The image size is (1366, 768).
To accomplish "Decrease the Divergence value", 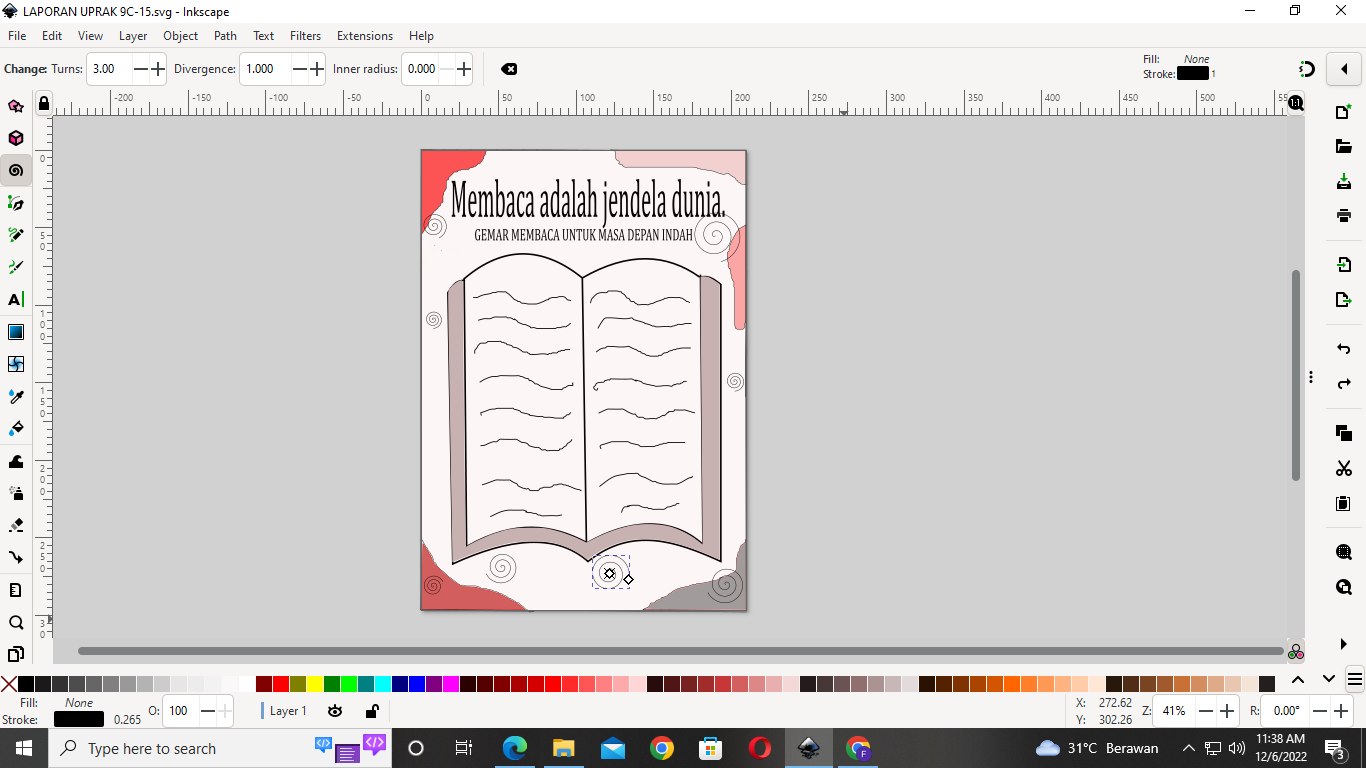I will coord(300,69).
